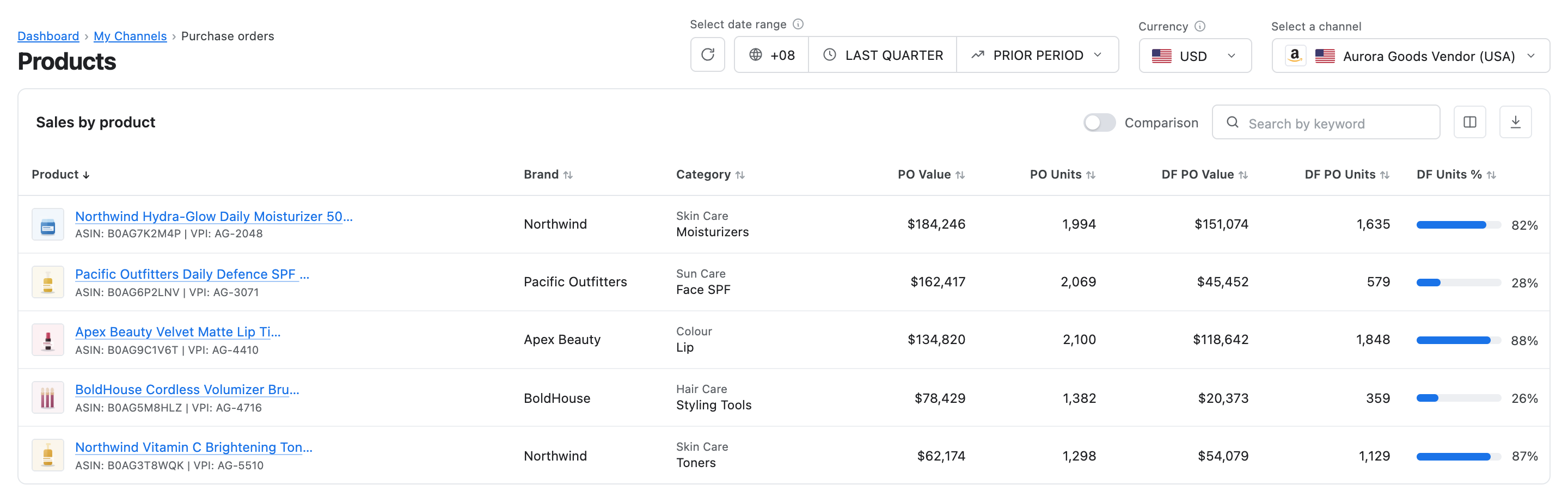Open Apex Beauty Velvet Matte Lip link
Image resolution: width=1568 pixels, height=503 pixels.
pos(177,332)
